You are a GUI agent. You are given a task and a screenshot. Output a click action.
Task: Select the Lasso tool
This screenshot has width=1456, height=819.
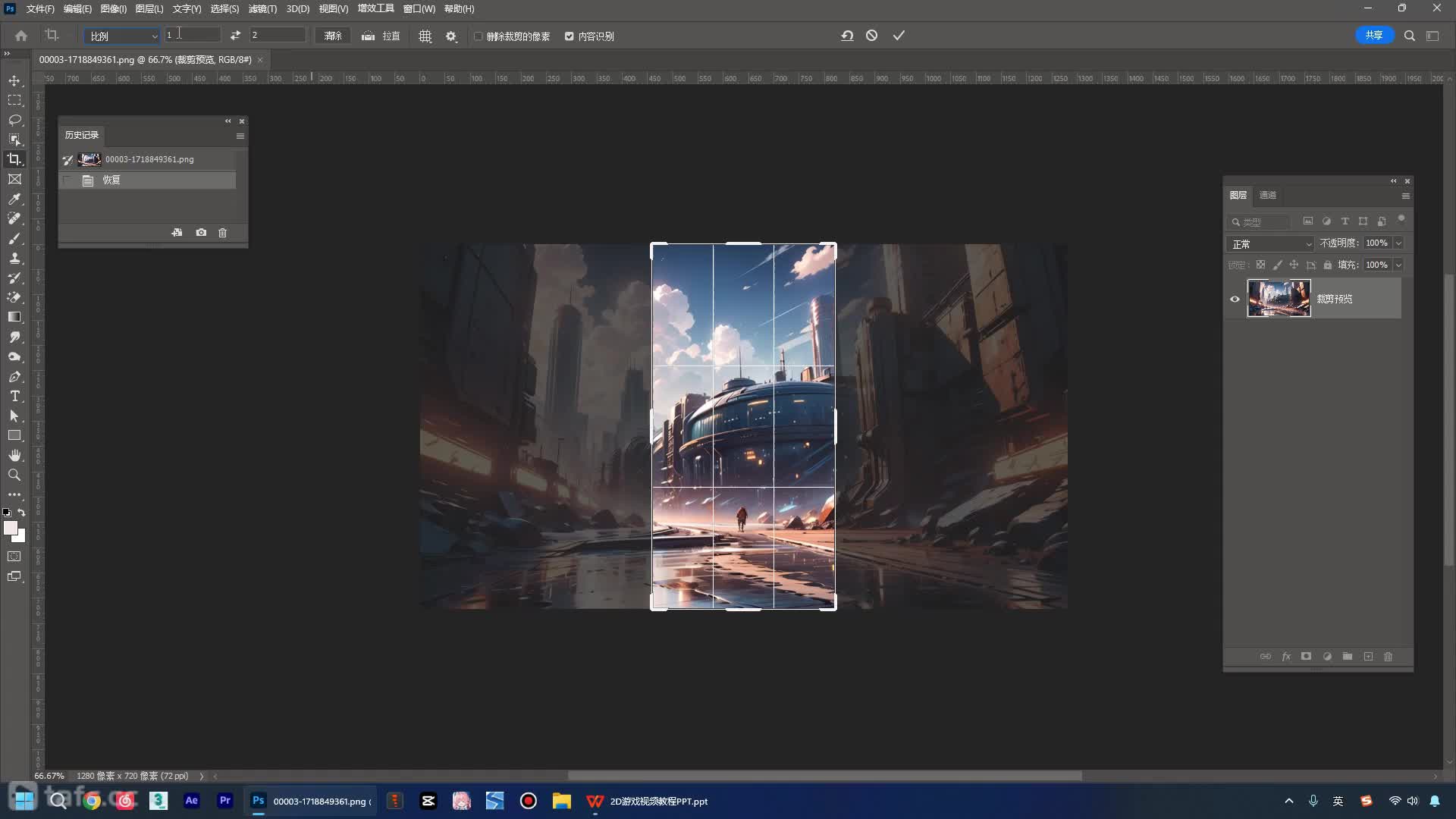pyautogui.click(x=14, y=120)
